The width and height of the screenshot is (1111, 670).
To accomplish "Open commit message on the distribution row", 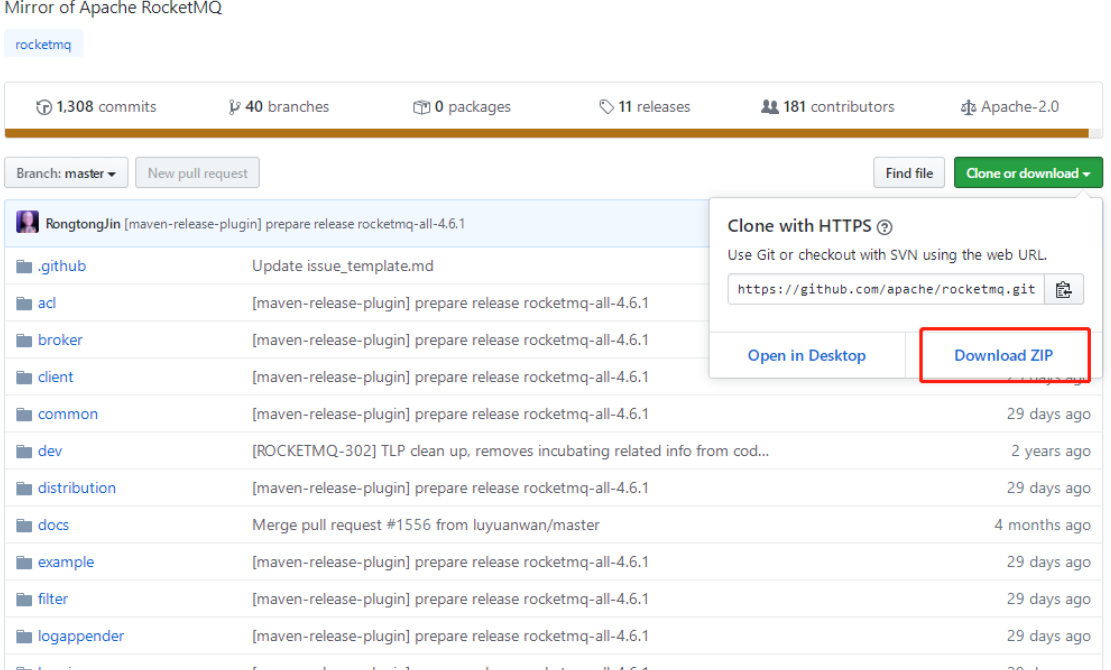I will tap(451, 488).
